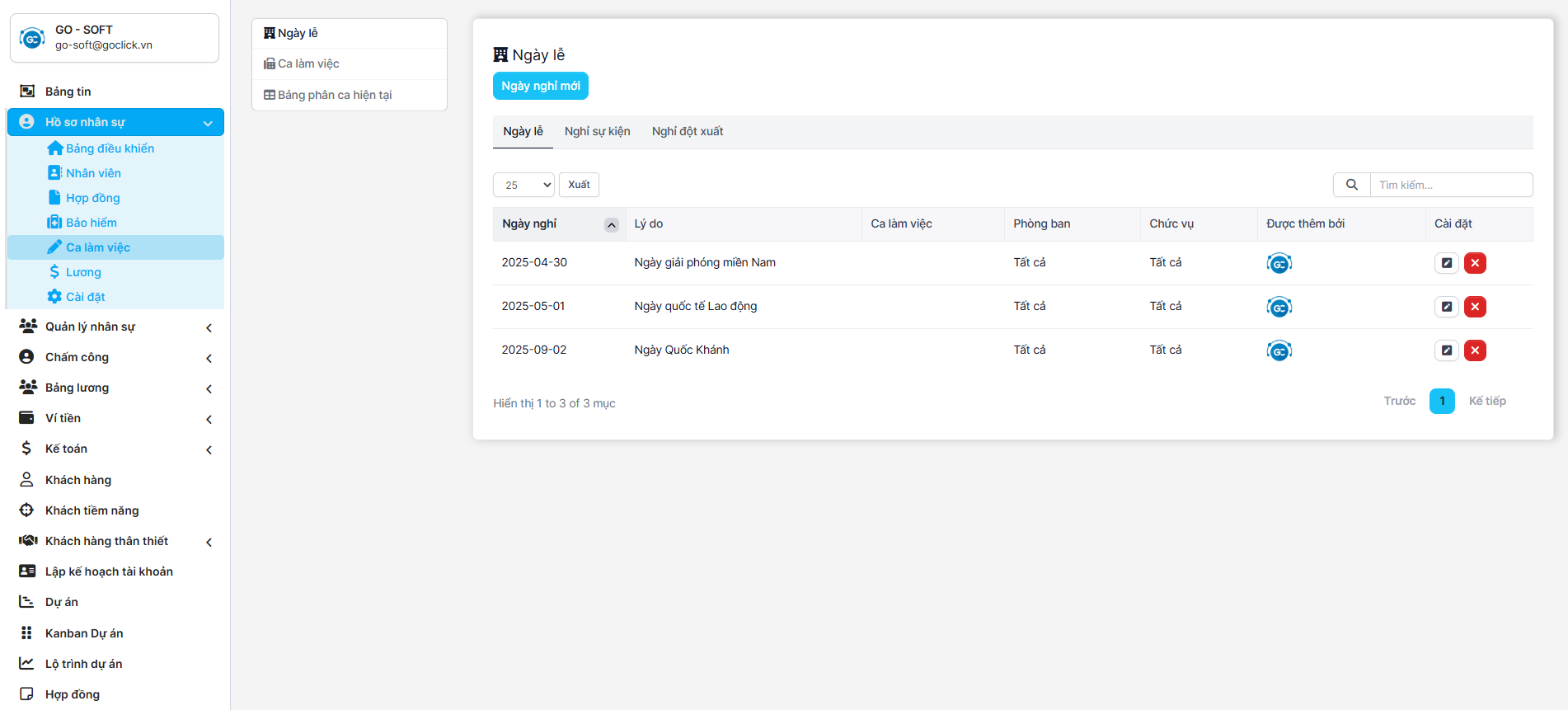Click the Xuất export button

(579, 185)
